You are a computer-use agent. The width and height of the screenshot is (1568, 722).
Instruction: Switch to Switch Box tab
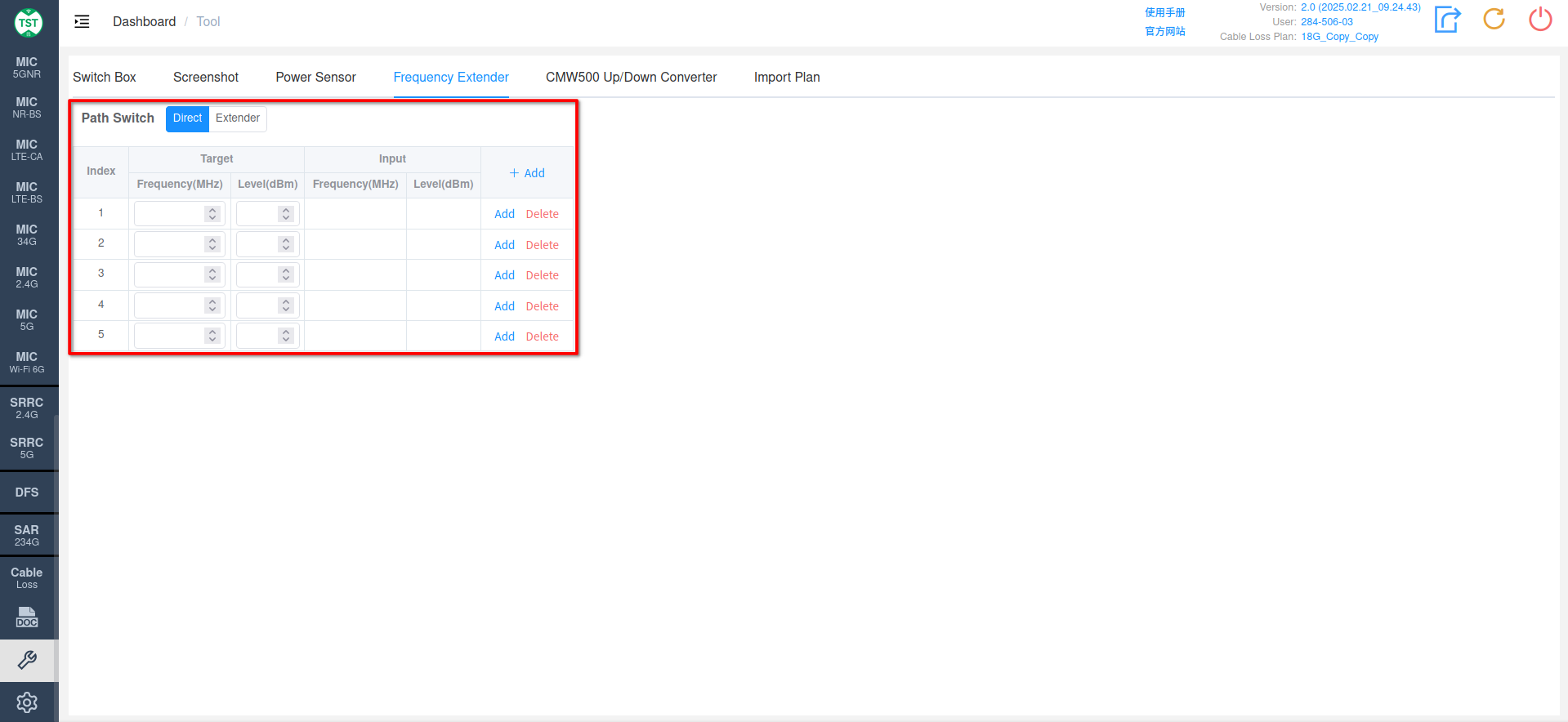point(105,77)
